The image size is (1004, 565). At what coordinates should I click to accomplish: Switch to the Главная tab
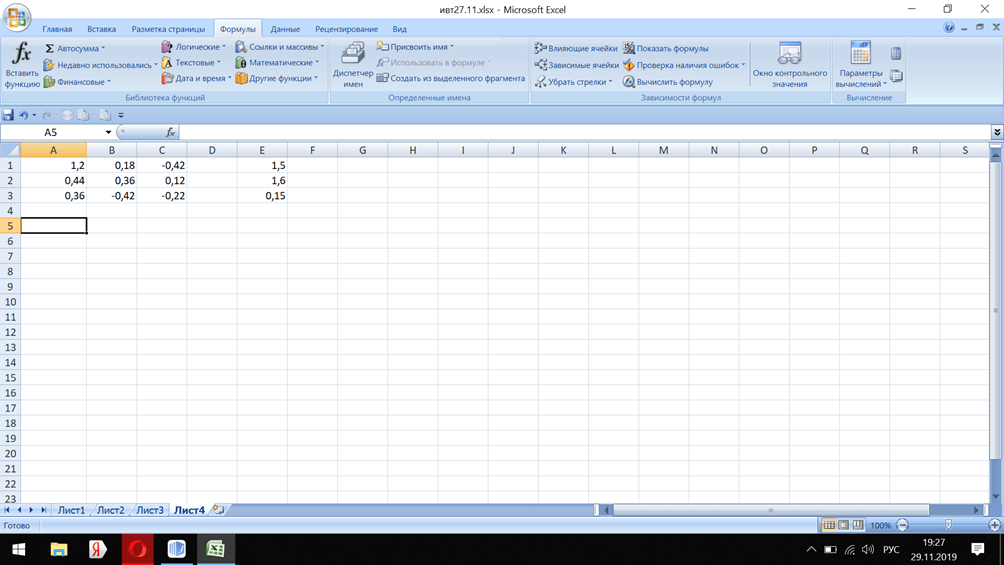[x=57, y=29]
